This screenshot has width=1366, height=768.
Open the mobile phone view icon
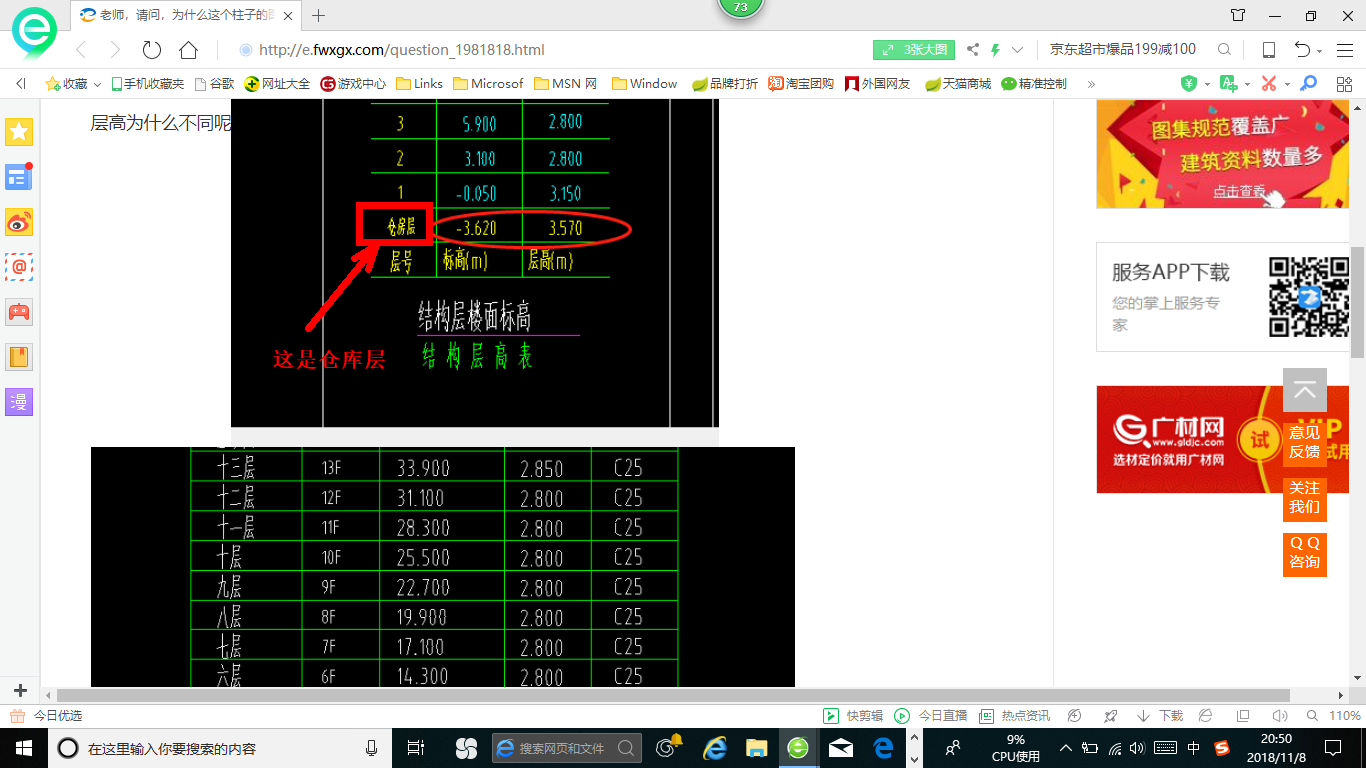1269,50
